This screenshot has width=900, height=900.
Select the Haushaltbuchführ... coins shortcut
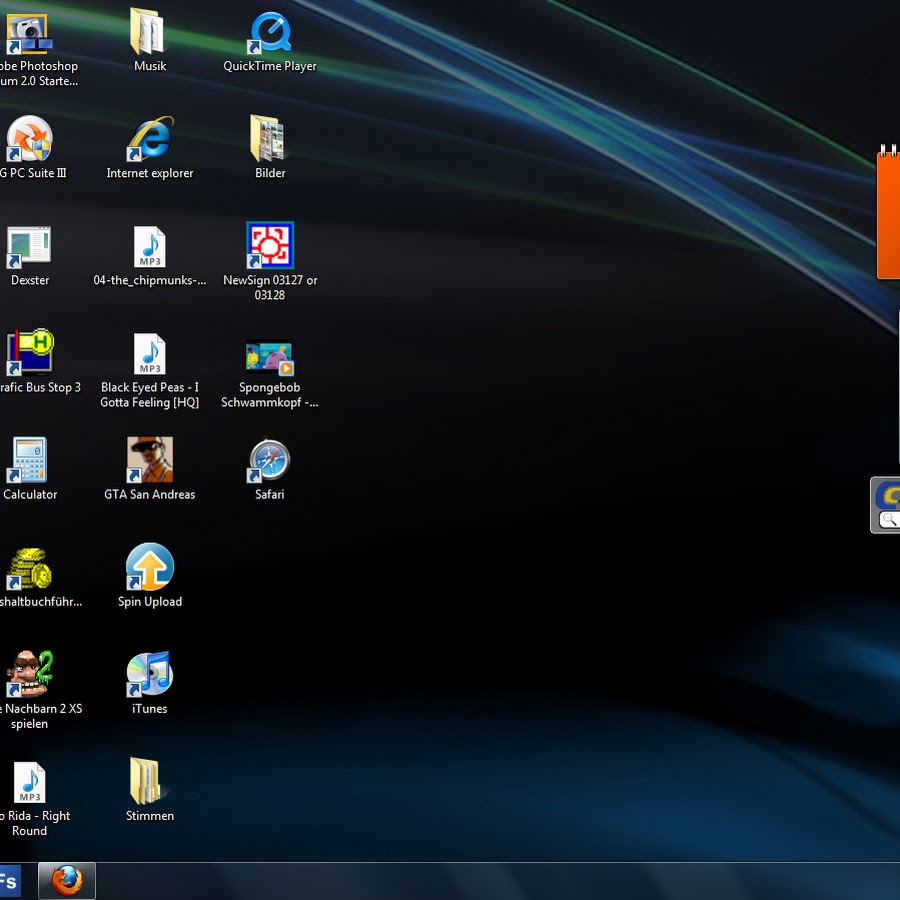click(x=29, y=568)
